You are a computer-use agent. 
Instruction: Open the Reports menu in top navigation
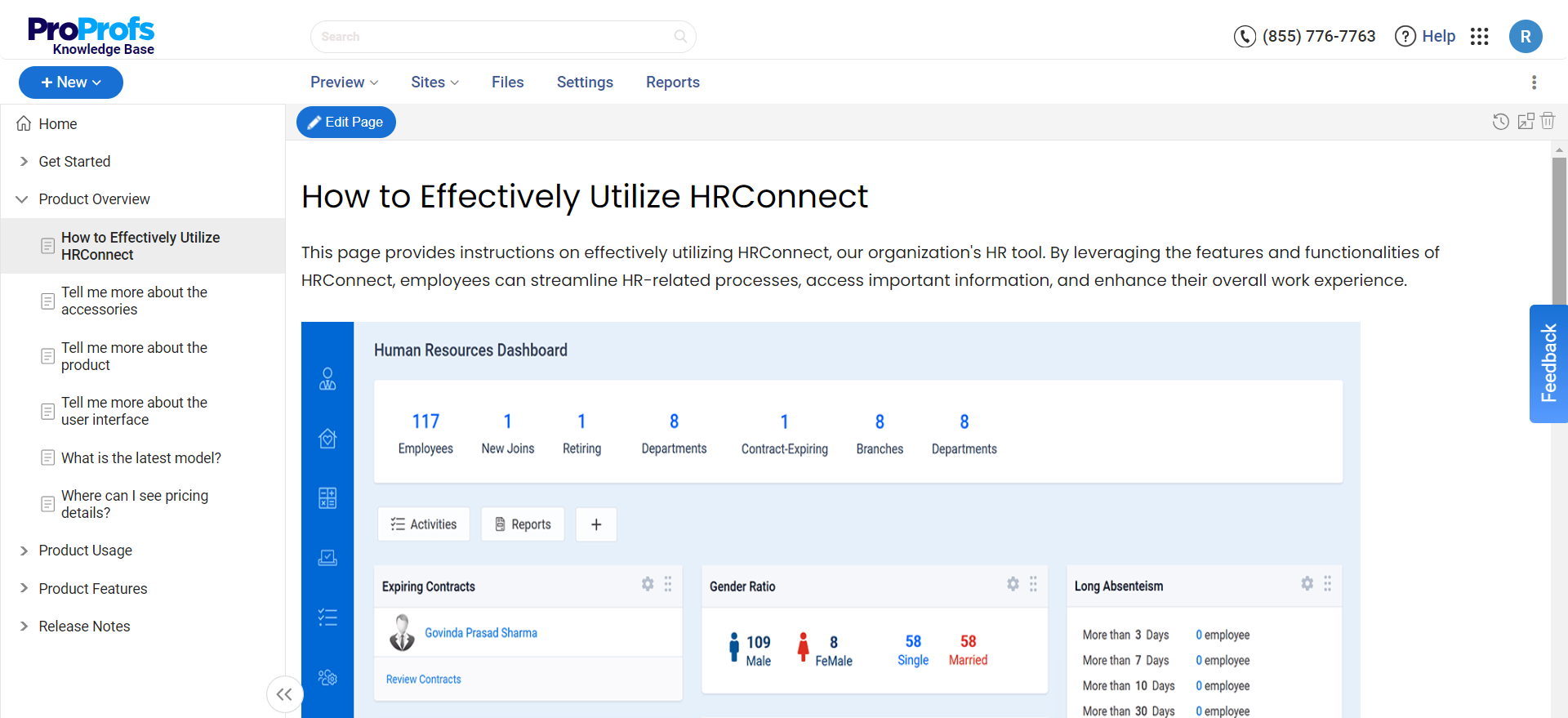tap(673, 83)
